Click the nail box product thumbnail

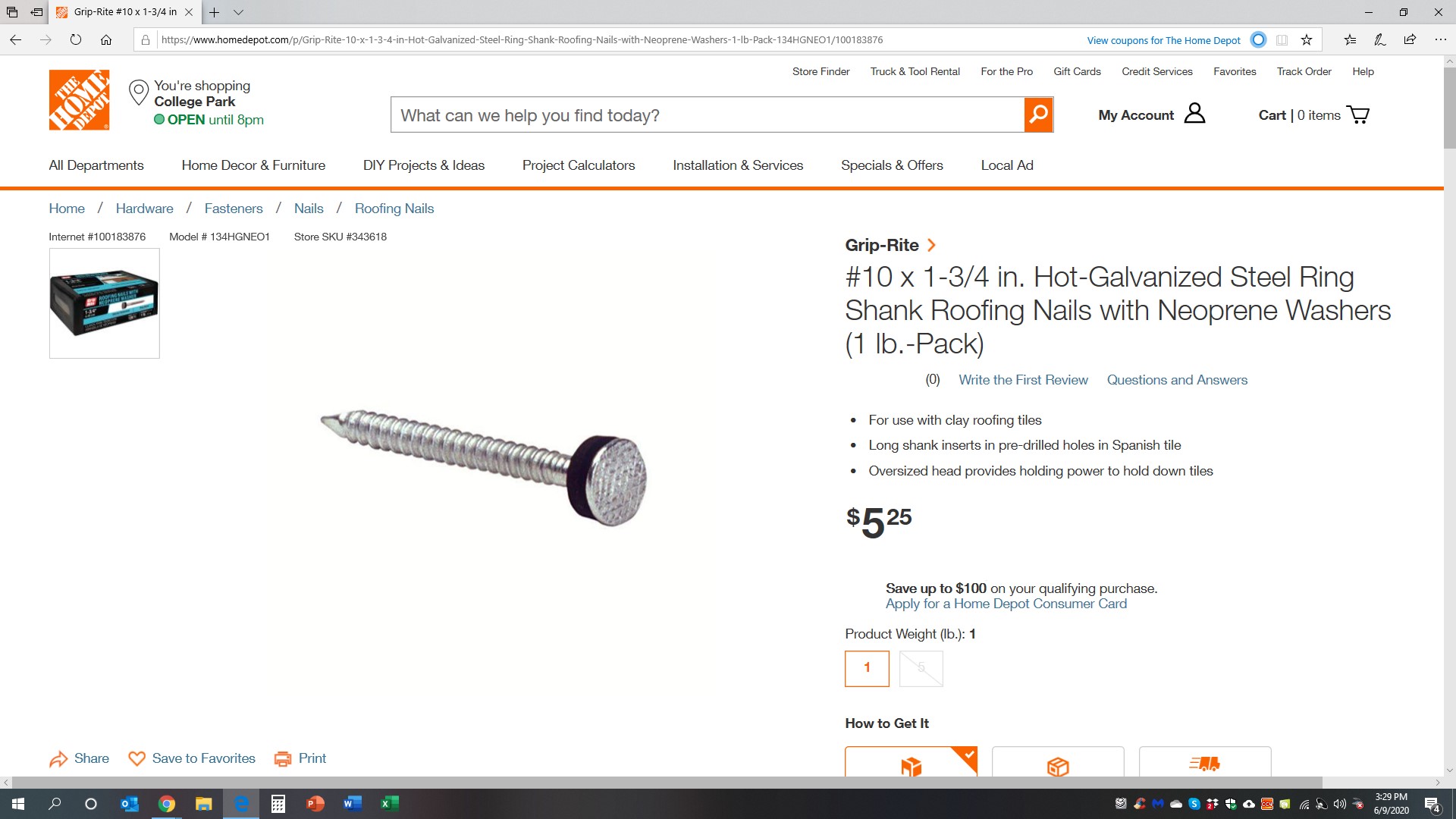click(x=105, y=303)
